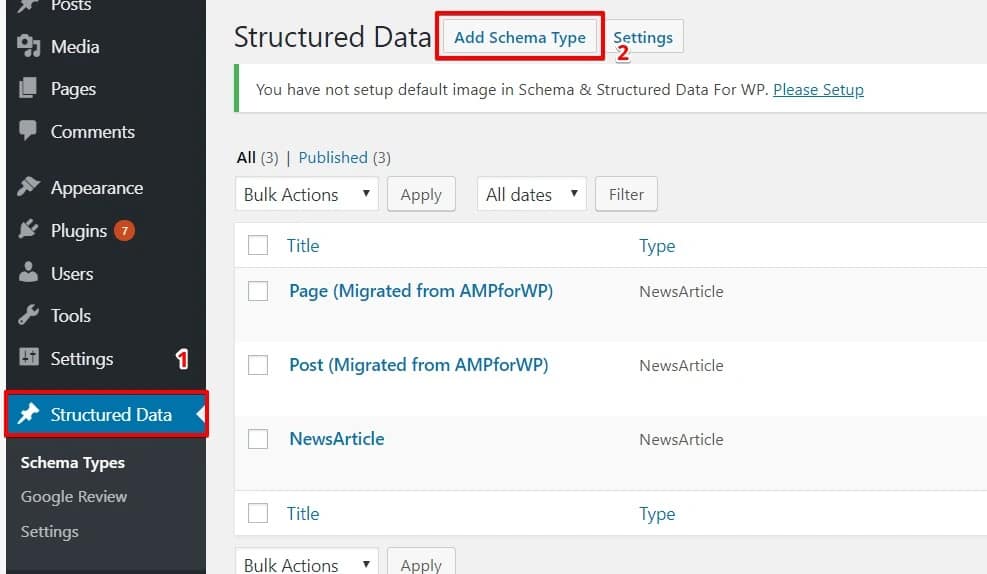Open Users in the admin menu
Image resolution: width=987 pixels, height=574 pixels.
click(x=72, y=273)
